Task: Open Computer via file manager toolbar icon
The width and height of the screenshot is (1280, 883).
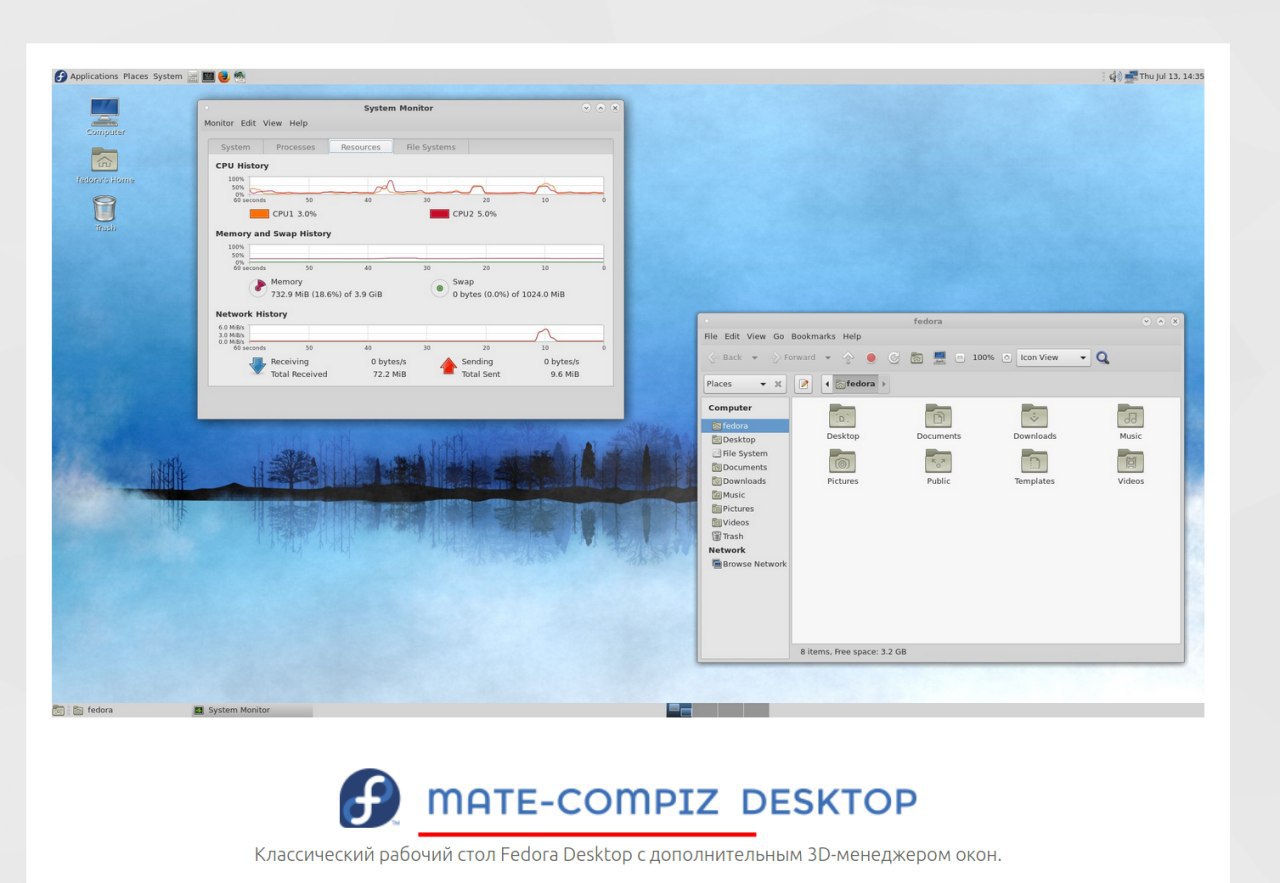Action: tap(939, 357)
